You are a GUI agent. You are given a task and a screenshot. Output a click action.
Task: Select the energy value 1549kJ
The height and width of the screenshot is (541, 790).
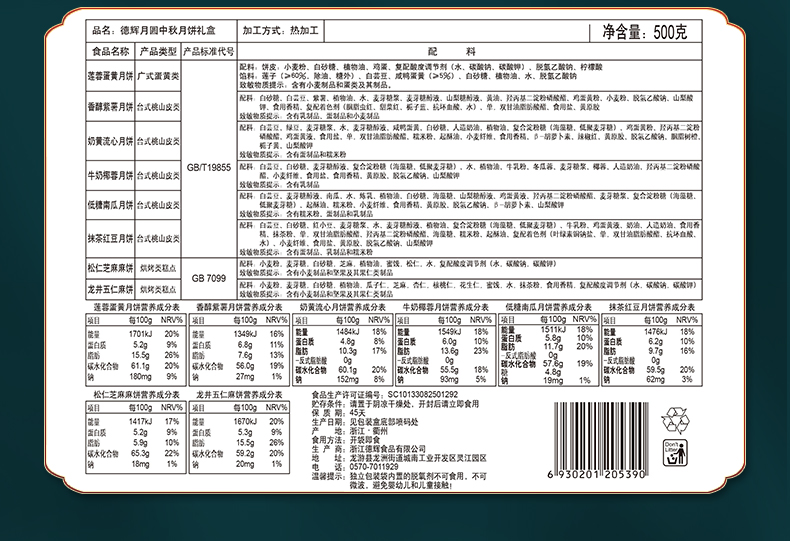449,331
